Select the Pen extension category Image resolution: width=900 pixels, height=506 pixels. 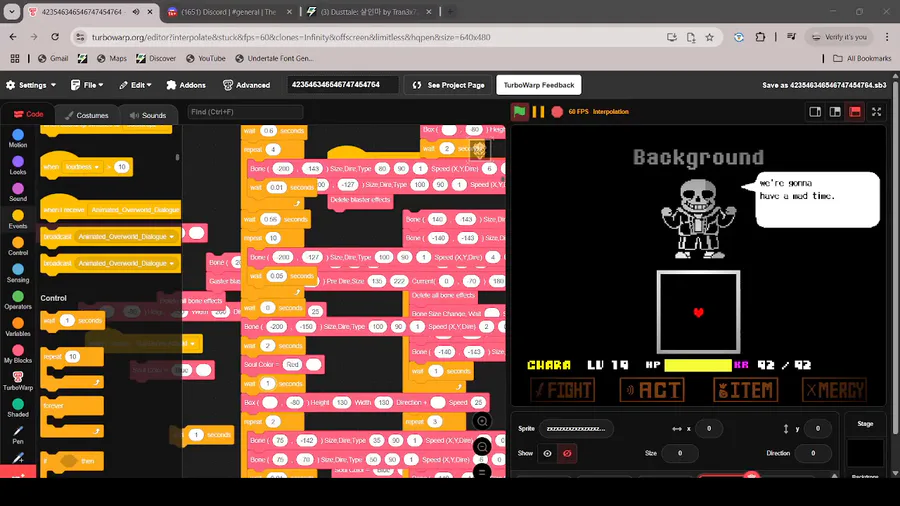[18, 435]
